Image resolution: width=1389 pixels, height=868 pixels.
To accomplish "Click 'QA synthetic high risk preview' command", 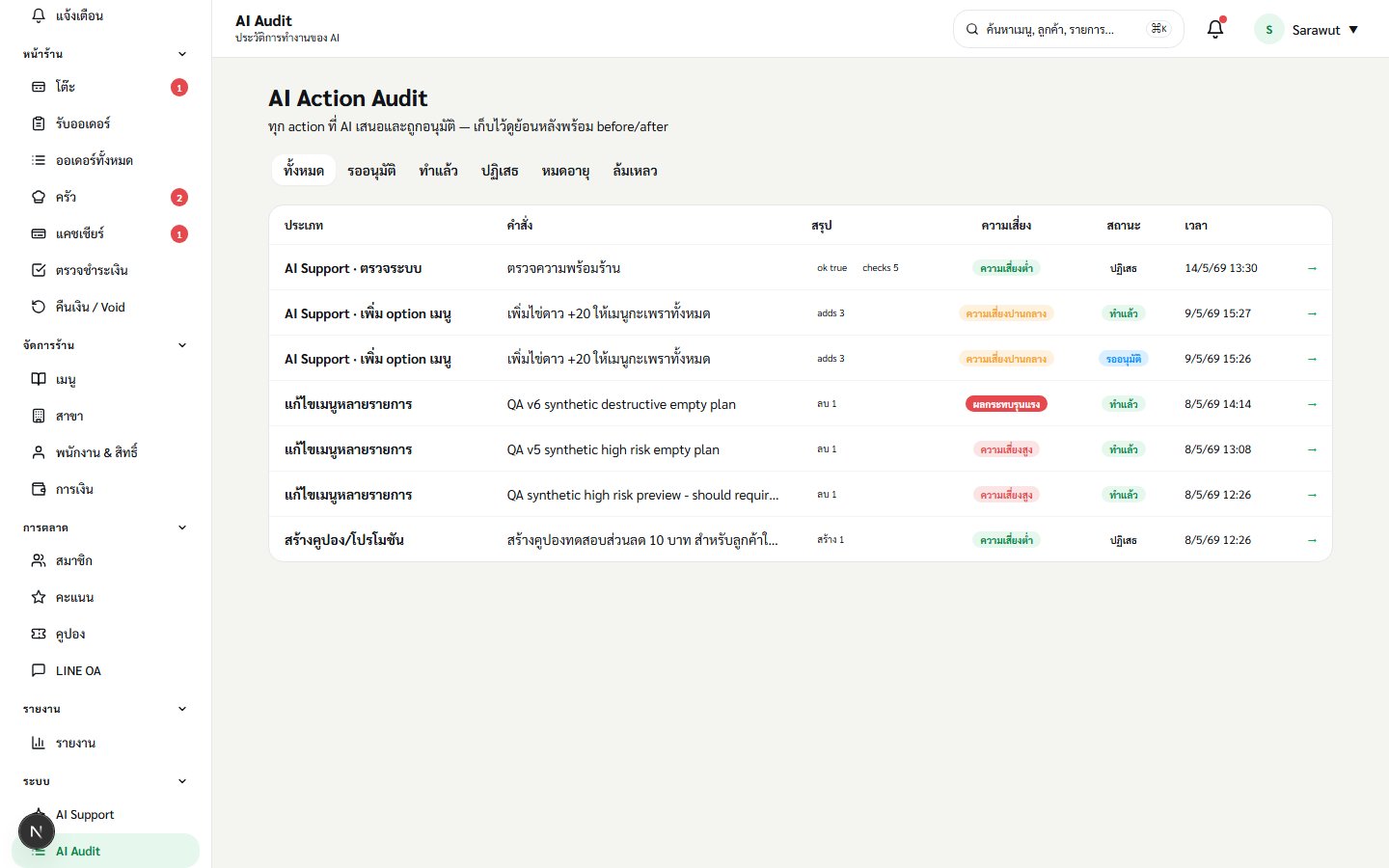I will [642, 495].
